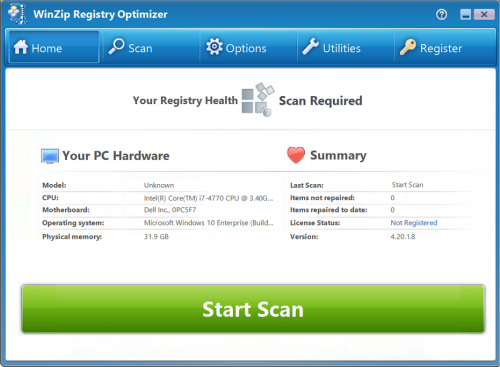Click the 'Your PC Hardware' heading
The width and height of the screenshot is (500, 367).
point(116,156)
